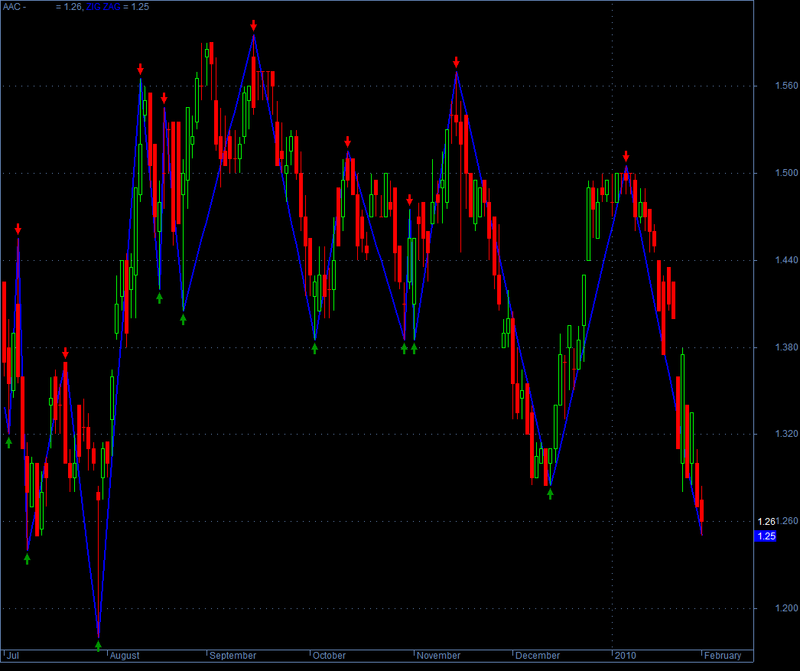Click the November label on date axis
The image size is (800, 671).
[x=438, y=656]
